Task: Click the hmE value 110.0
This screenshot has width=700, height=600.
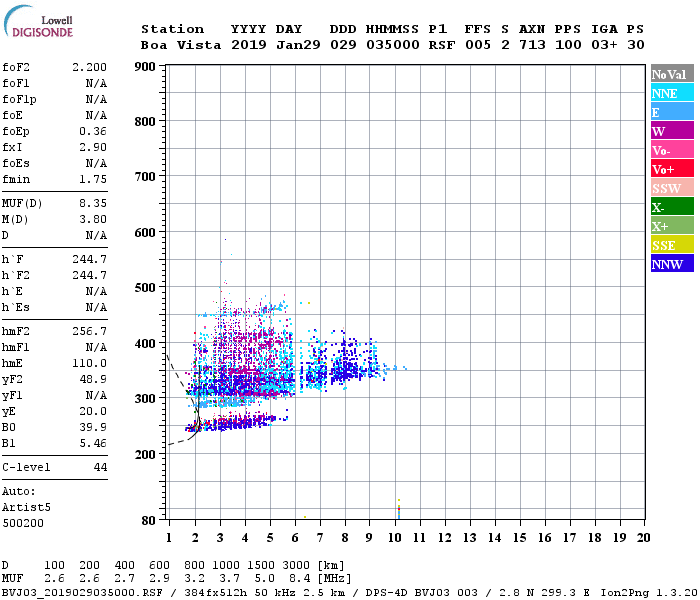Action: point(89,363)
